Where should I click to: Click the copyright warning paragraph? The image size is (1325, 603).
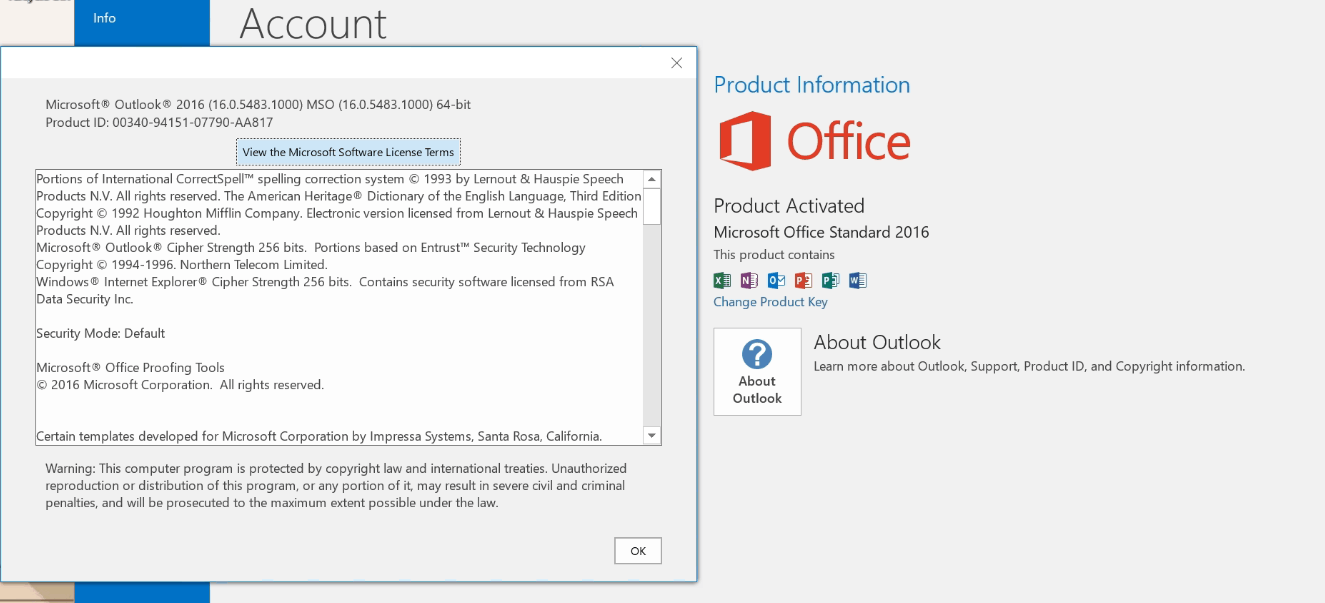pos(336,485)
